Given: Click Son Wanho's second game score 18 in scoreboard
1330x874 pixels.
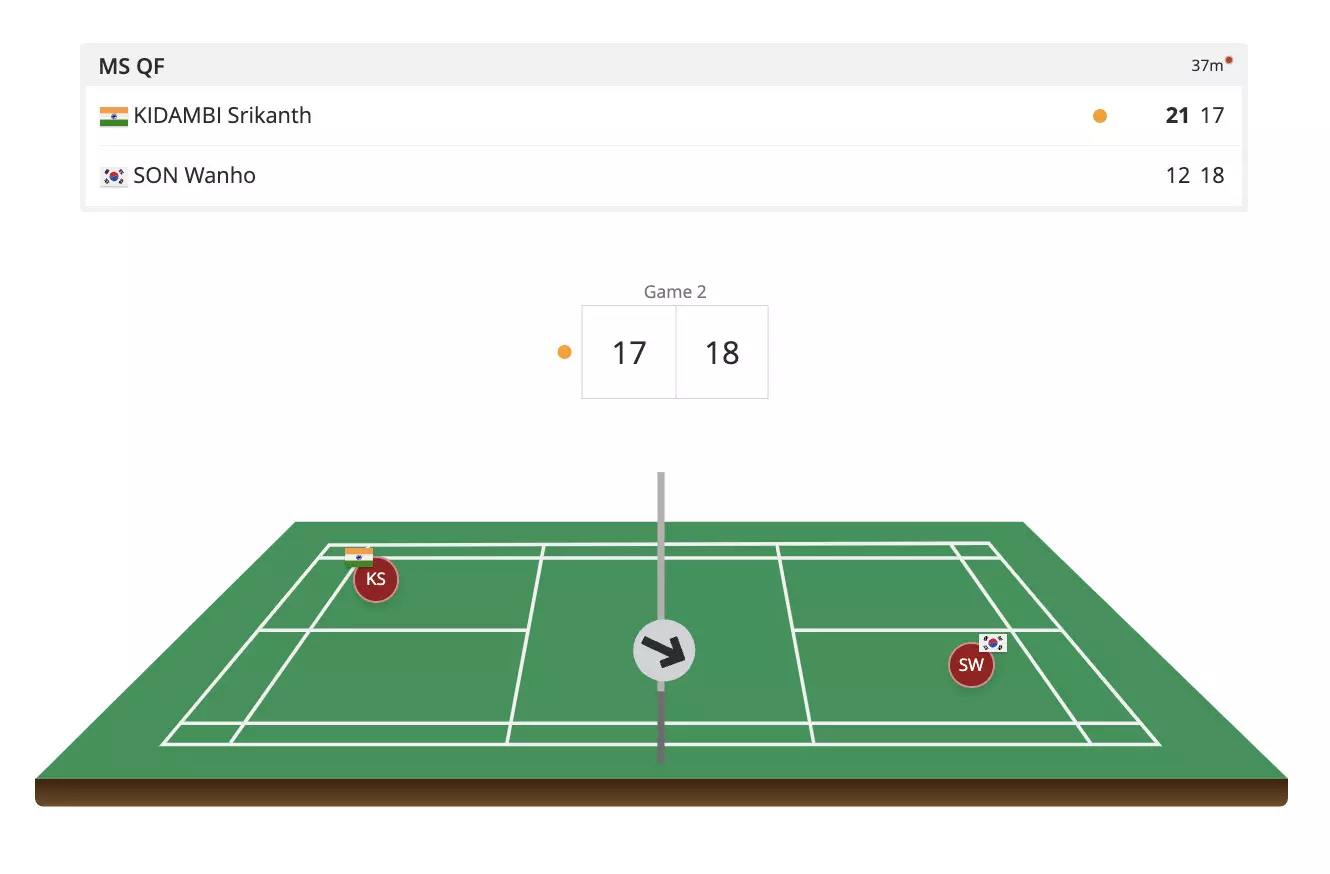Looking at the screenshot, I should pos(1212,176).
